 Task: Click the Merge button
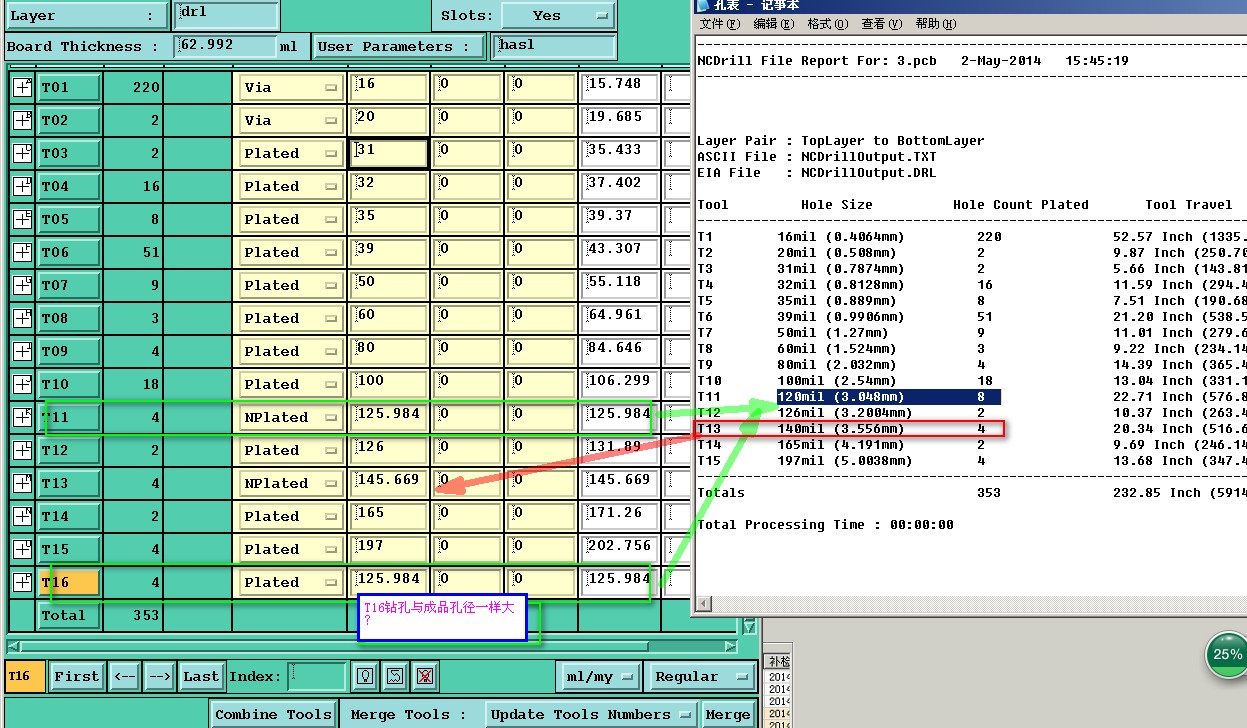point(728,715)
